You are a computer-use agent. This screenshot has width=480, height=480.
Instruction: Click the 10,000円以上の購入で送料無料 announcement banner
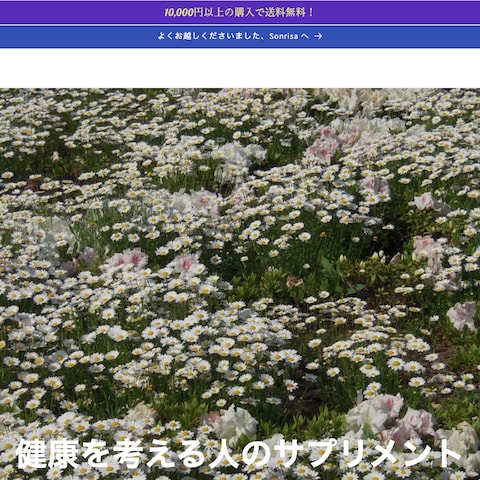(x=240, y=13)
